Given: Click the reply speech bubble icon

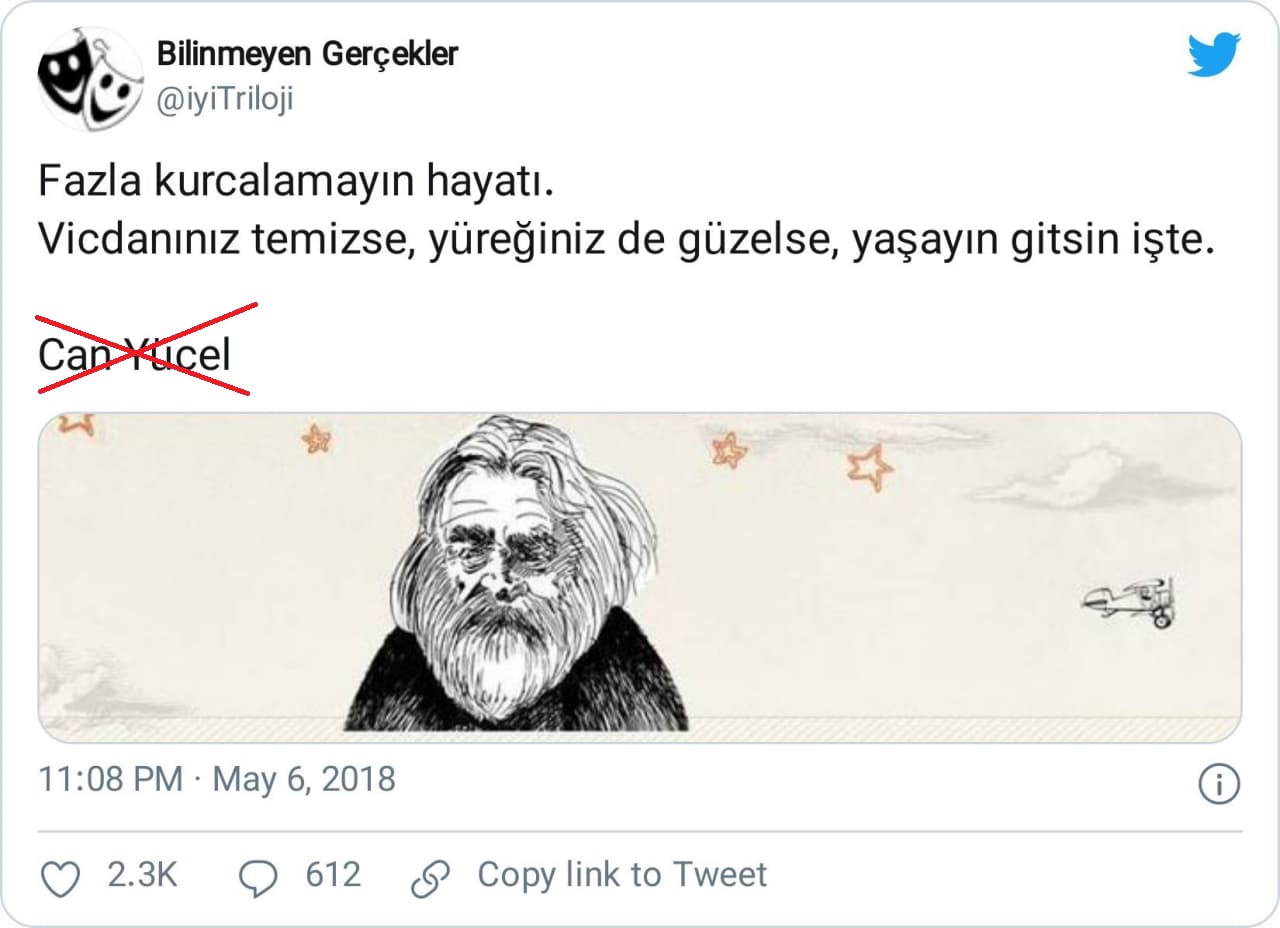Looking at the screenshot, I should point(259,878).
